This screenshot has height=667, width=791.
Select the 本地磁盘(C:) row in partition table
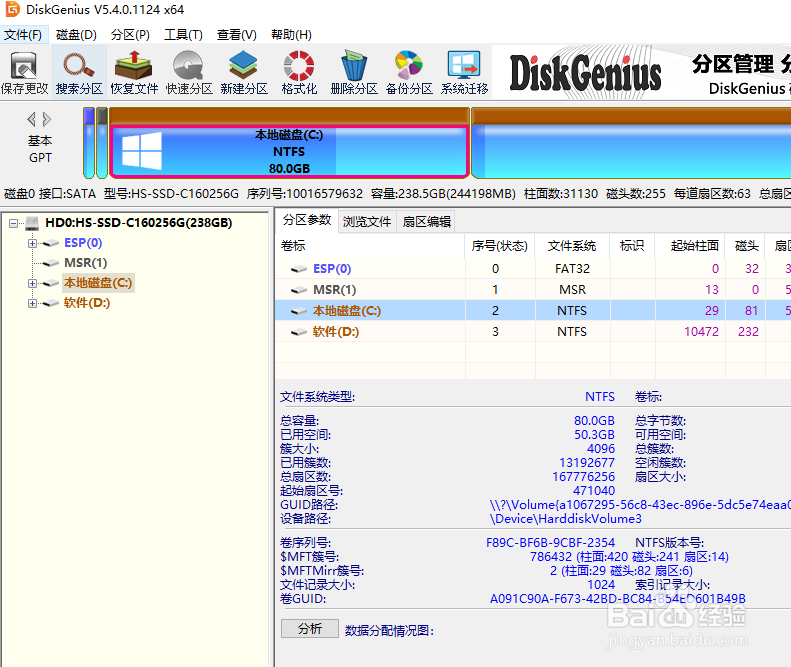pyautogui.click(x=533, y=311)
